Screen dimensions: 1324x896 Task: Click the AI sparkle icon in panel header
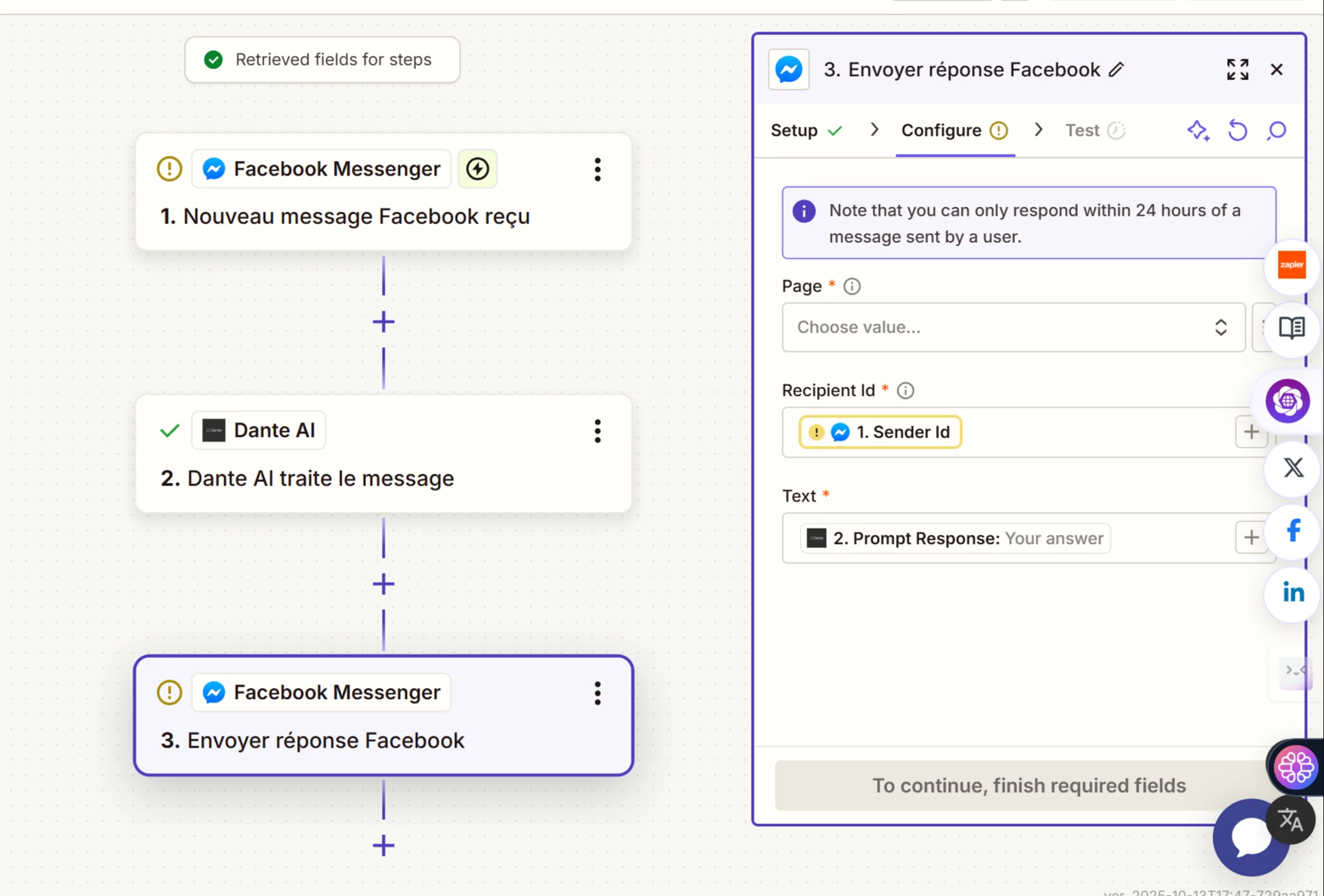pos(1198,131)
